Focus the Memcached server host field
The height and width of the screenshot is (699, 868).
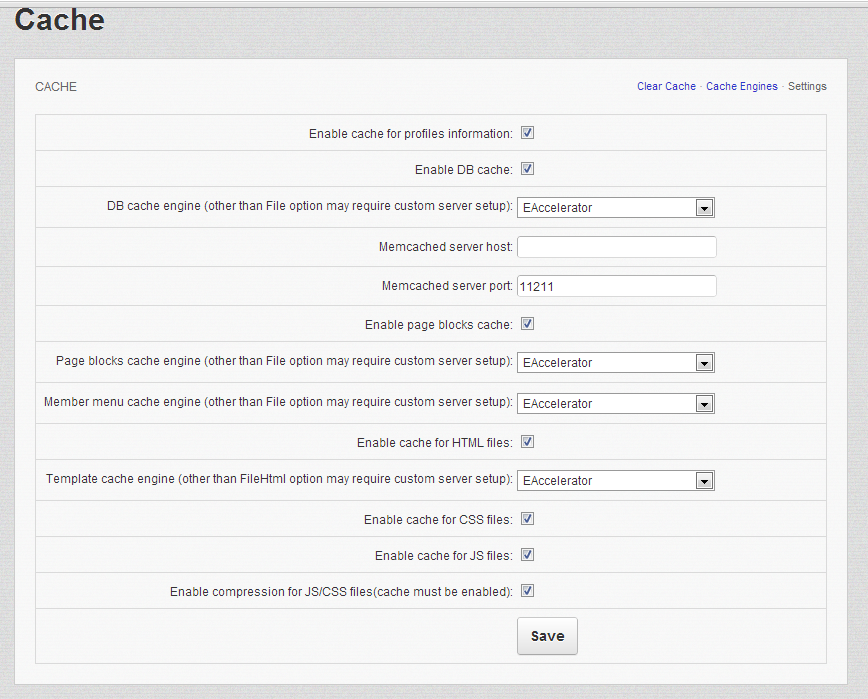click(x=616, y=247)
